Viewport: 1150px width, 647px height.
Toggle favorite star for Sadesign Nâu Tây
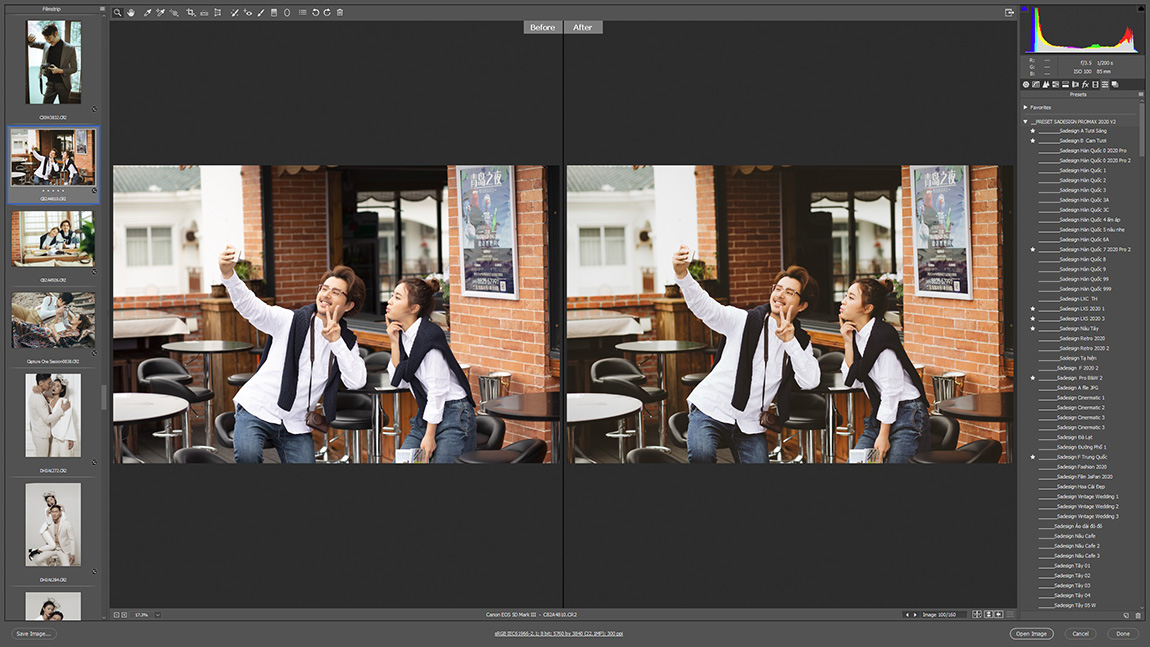point(1033,329)
